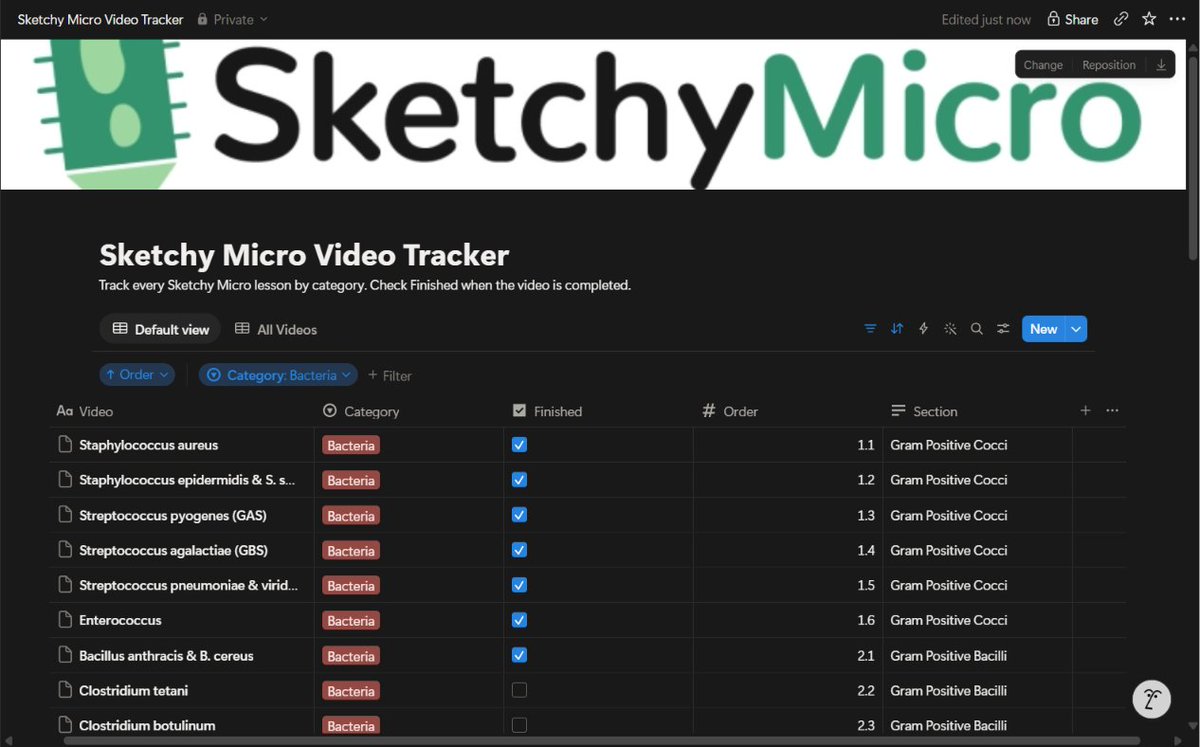Open Staphylococcus aureus page icon

pyautogui.click(x=66, y=445)
